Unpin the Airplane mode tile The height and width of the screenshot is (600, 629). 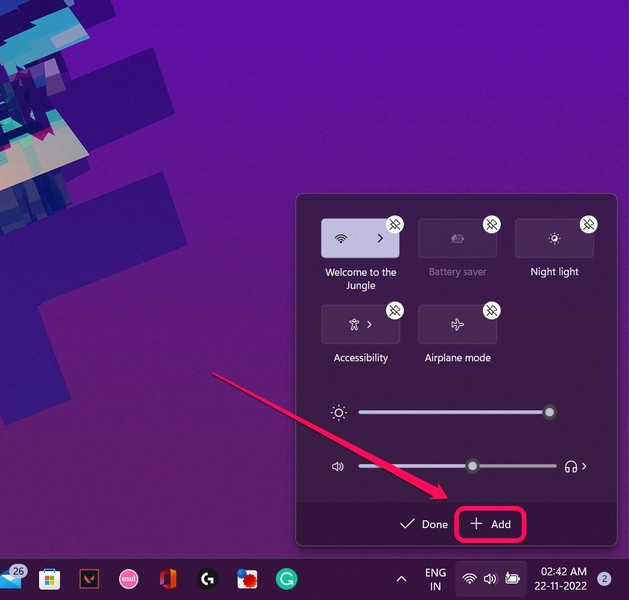click(492, 310)
